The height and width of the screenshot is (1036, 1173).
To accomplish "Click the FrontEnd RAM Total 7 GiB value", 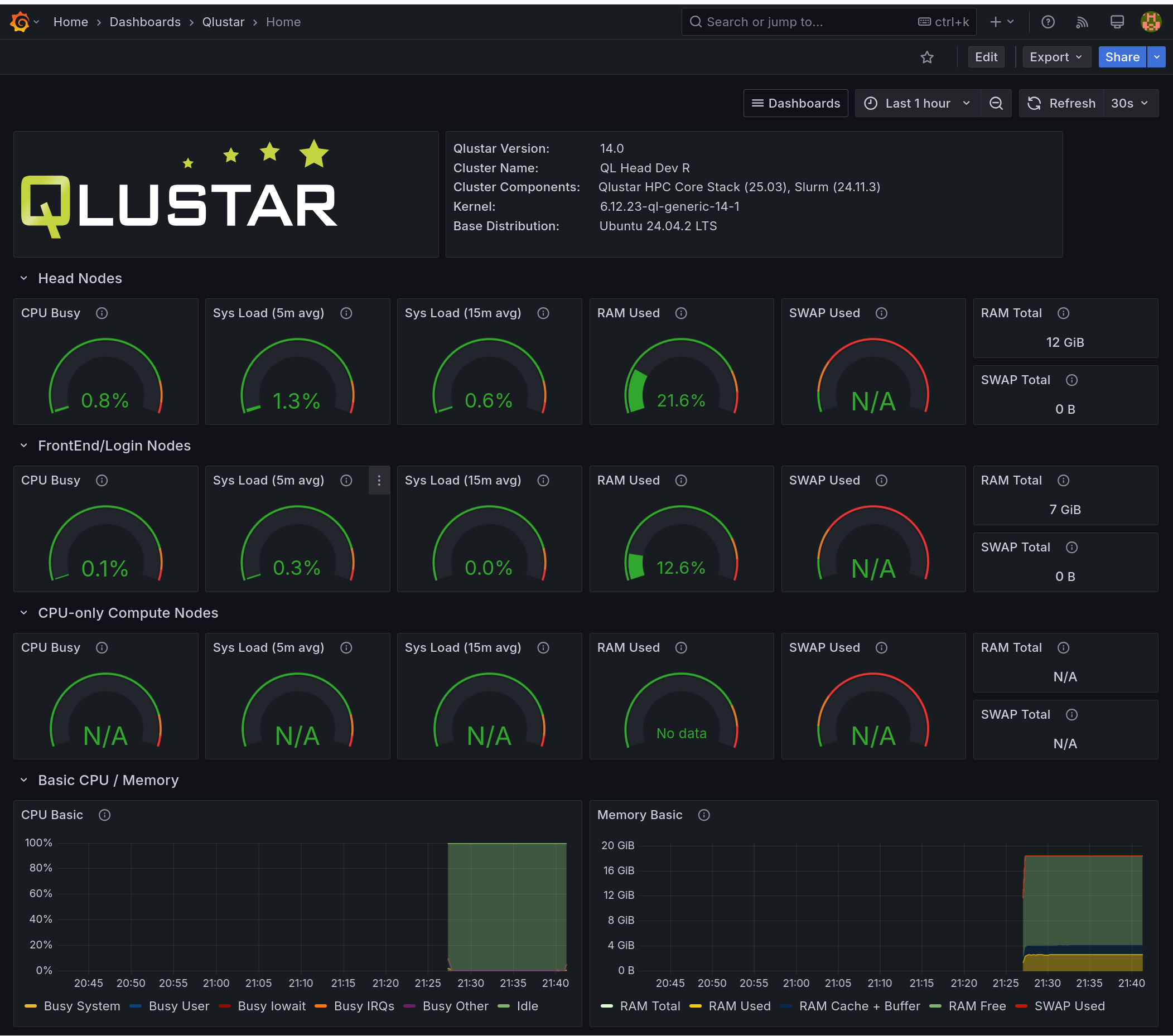I will pyautogui.click(x=1065, y=510).
